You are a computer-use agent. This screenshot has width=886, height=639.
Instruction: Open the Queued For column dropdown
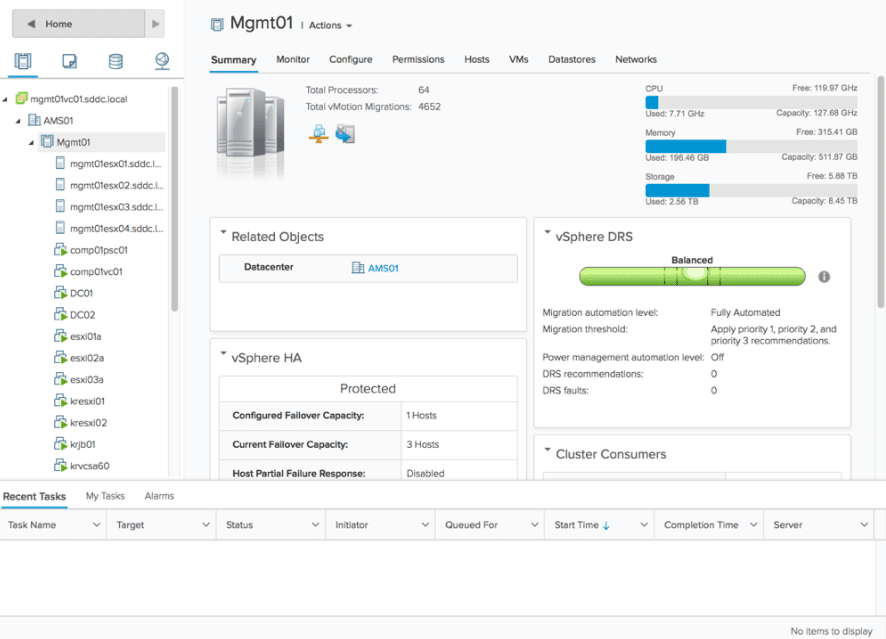[x=535, y=525]
